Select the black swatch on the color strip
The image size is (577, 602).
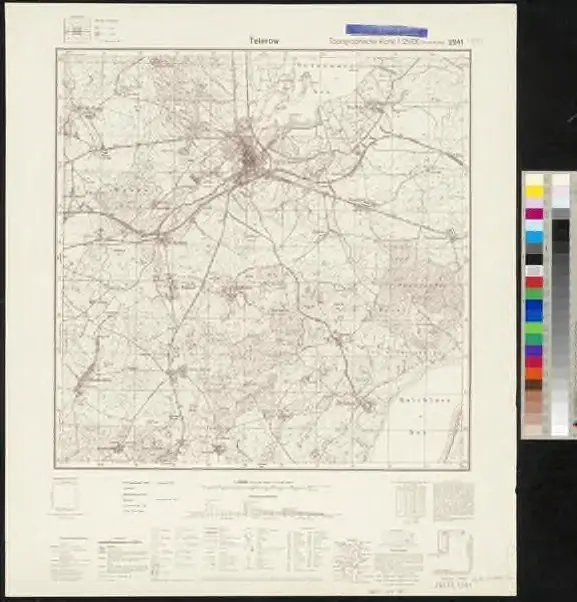534,259
